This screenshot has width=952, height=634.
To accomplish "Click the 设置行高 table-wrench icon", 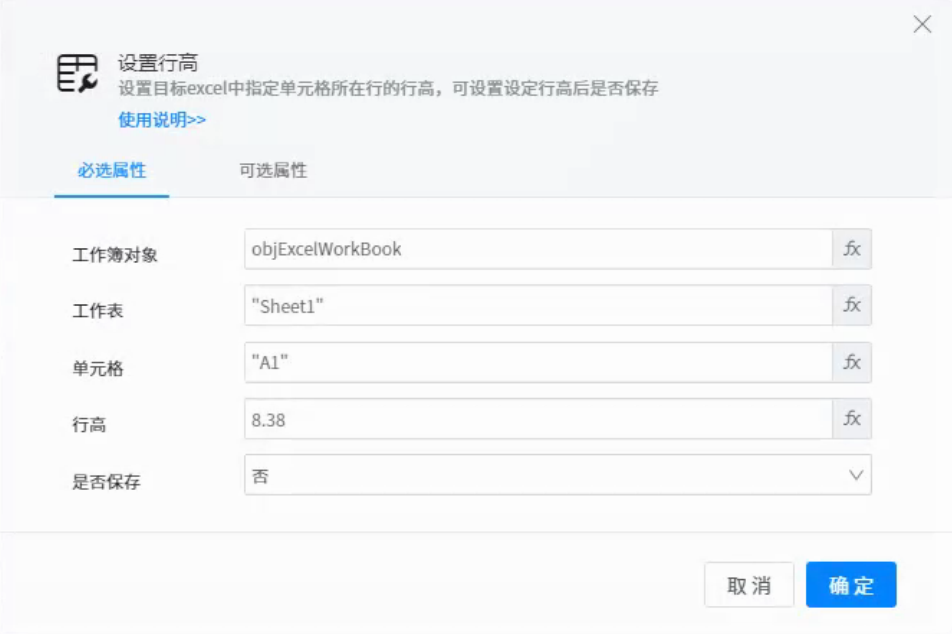I will (x=77, y=74).
